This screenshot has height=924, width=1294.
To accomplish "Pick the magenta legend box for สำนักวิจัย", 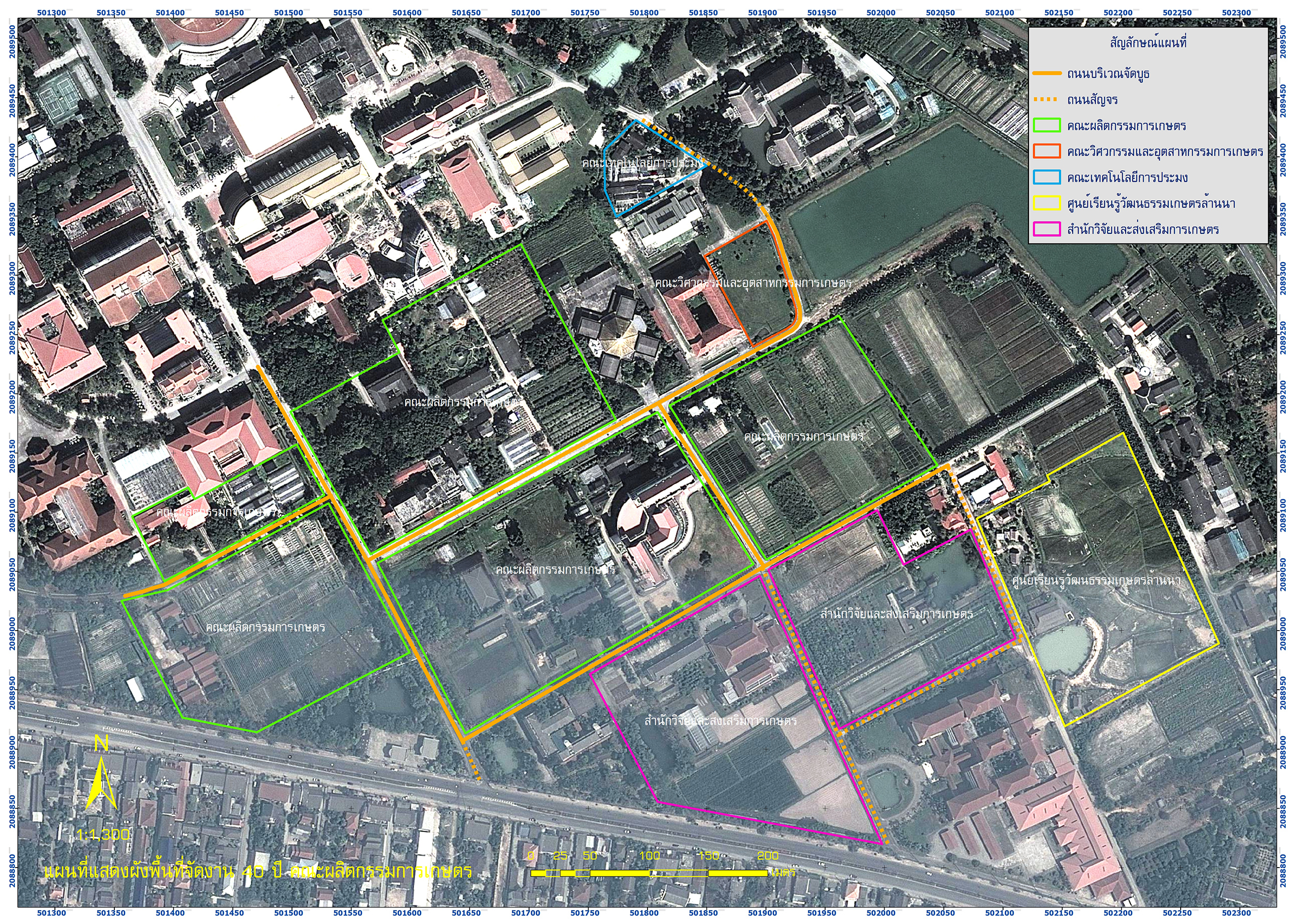I will point(1047,229).
